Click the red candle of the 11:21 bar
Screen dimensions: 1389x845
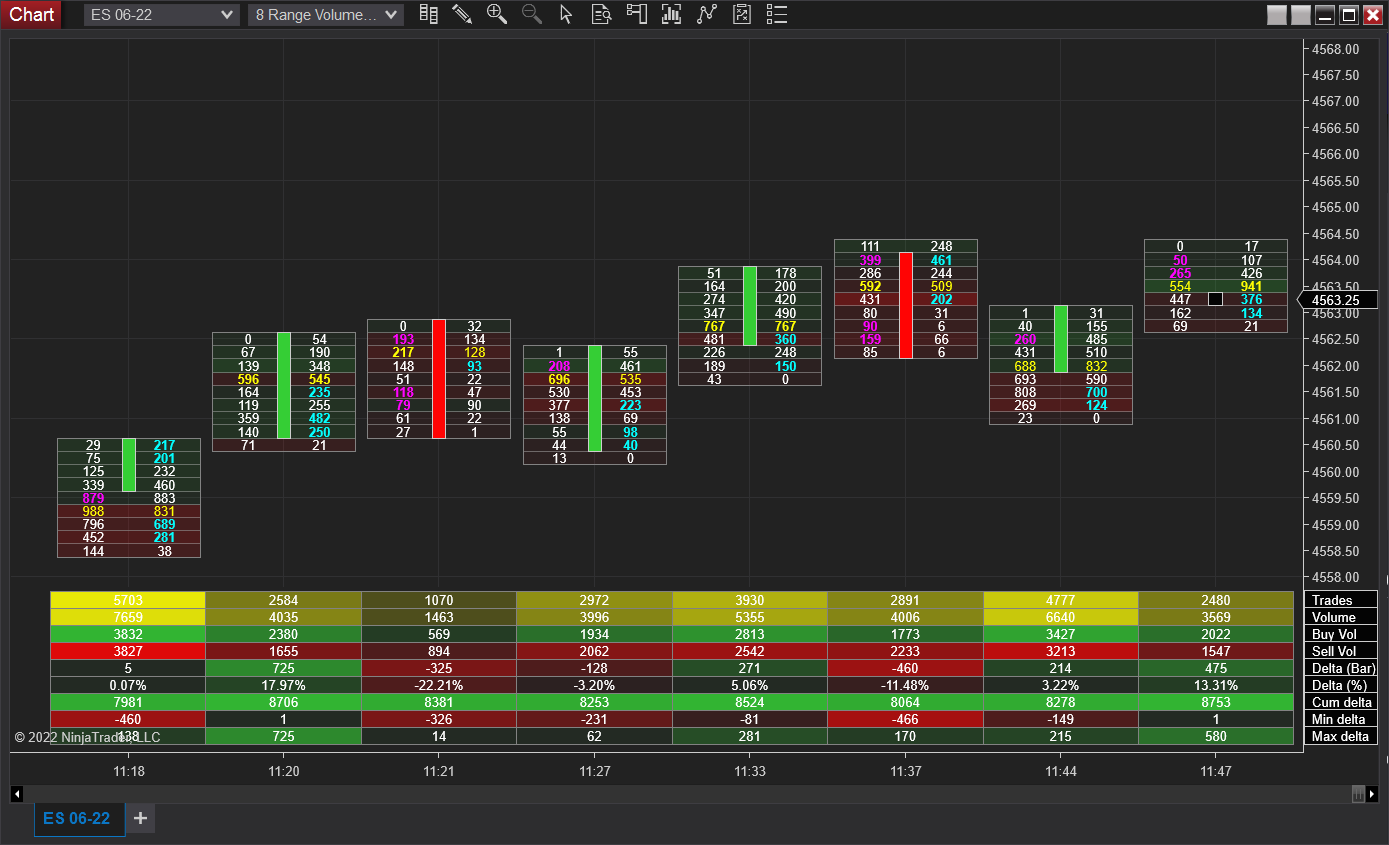(439, 378)
